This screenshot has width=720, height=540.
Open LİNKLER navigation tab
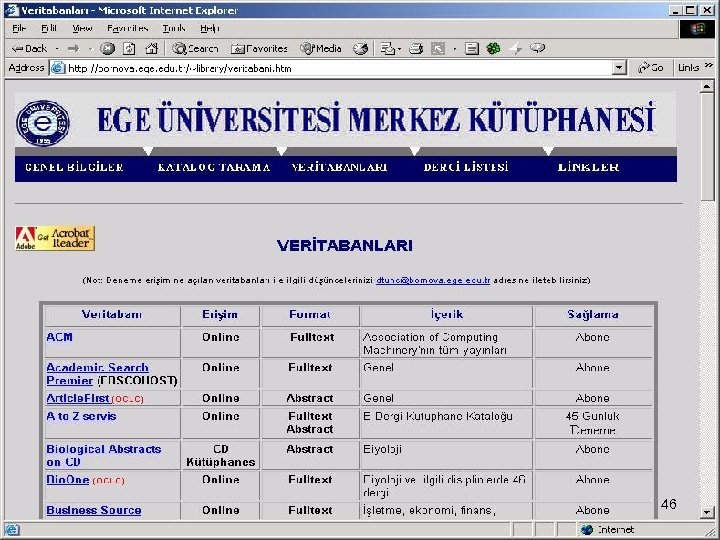coord(588,167)
